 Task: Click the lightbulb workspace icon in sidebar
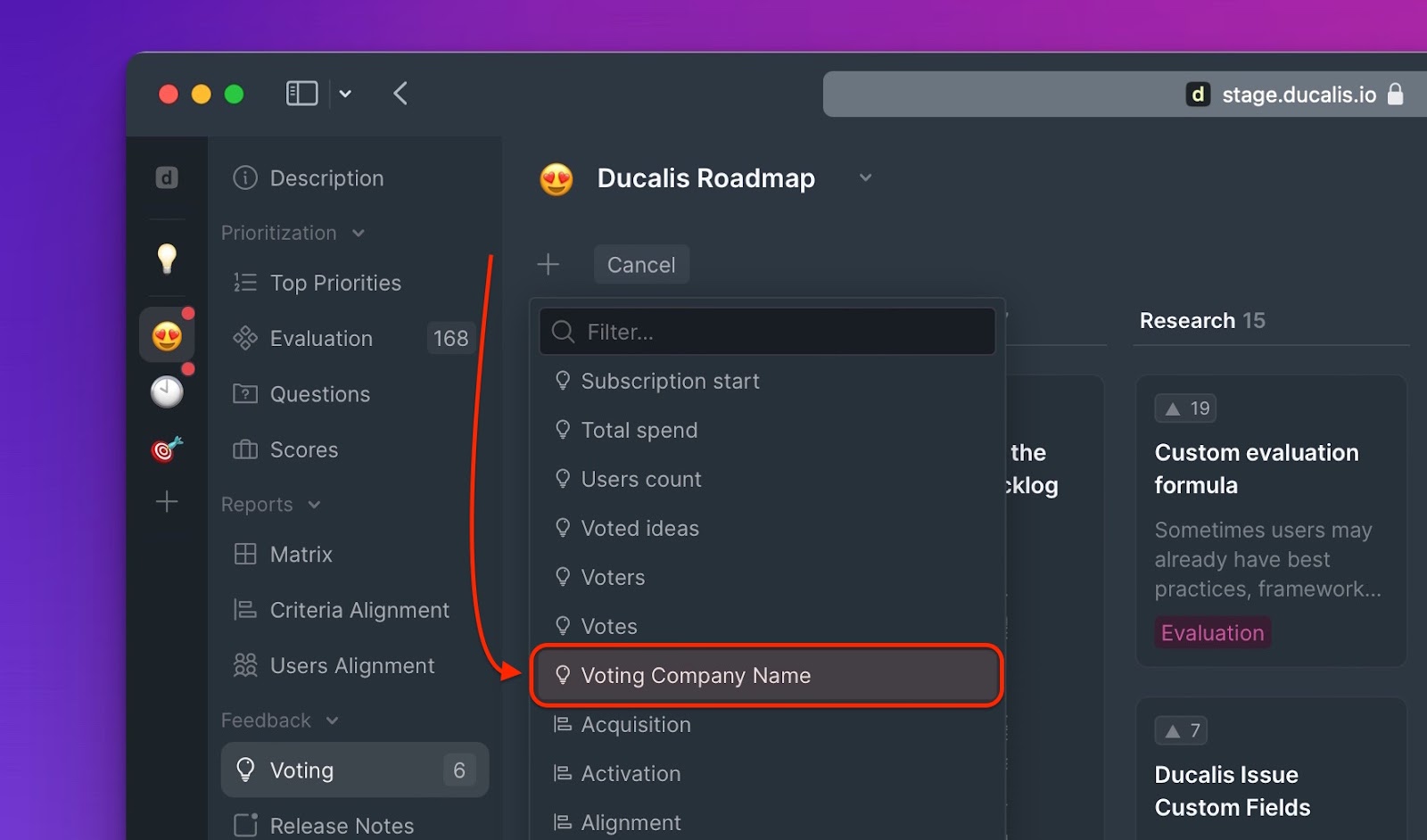pyautogui.click(x=167, y=258)
